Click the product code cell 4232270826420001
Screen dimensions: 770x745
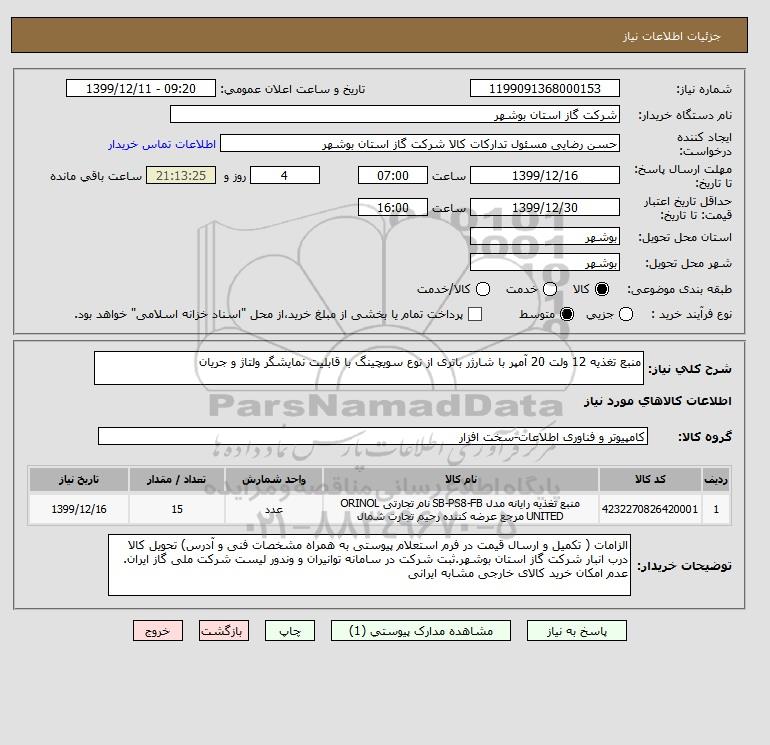650,509
